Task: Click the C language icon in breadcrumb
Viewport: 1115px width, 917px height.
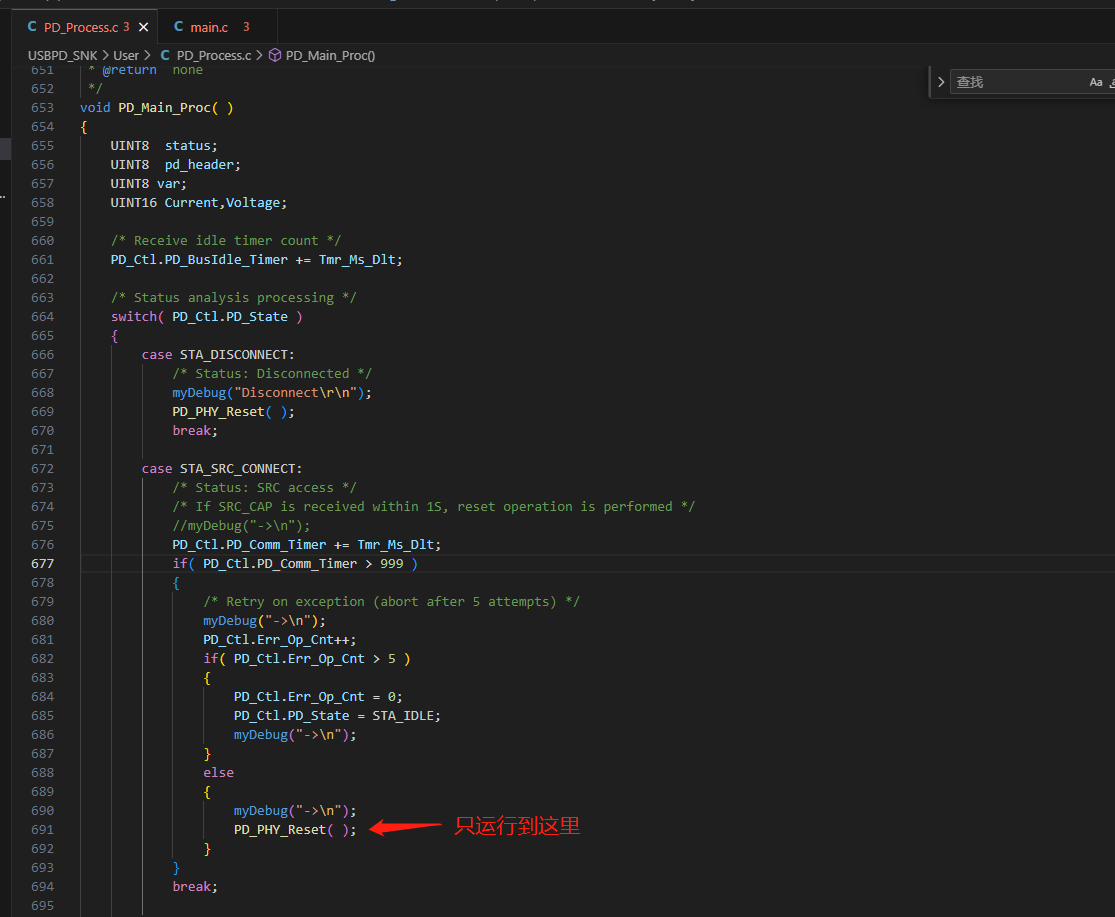Action: pyautogui.click(x=166, y=55)
